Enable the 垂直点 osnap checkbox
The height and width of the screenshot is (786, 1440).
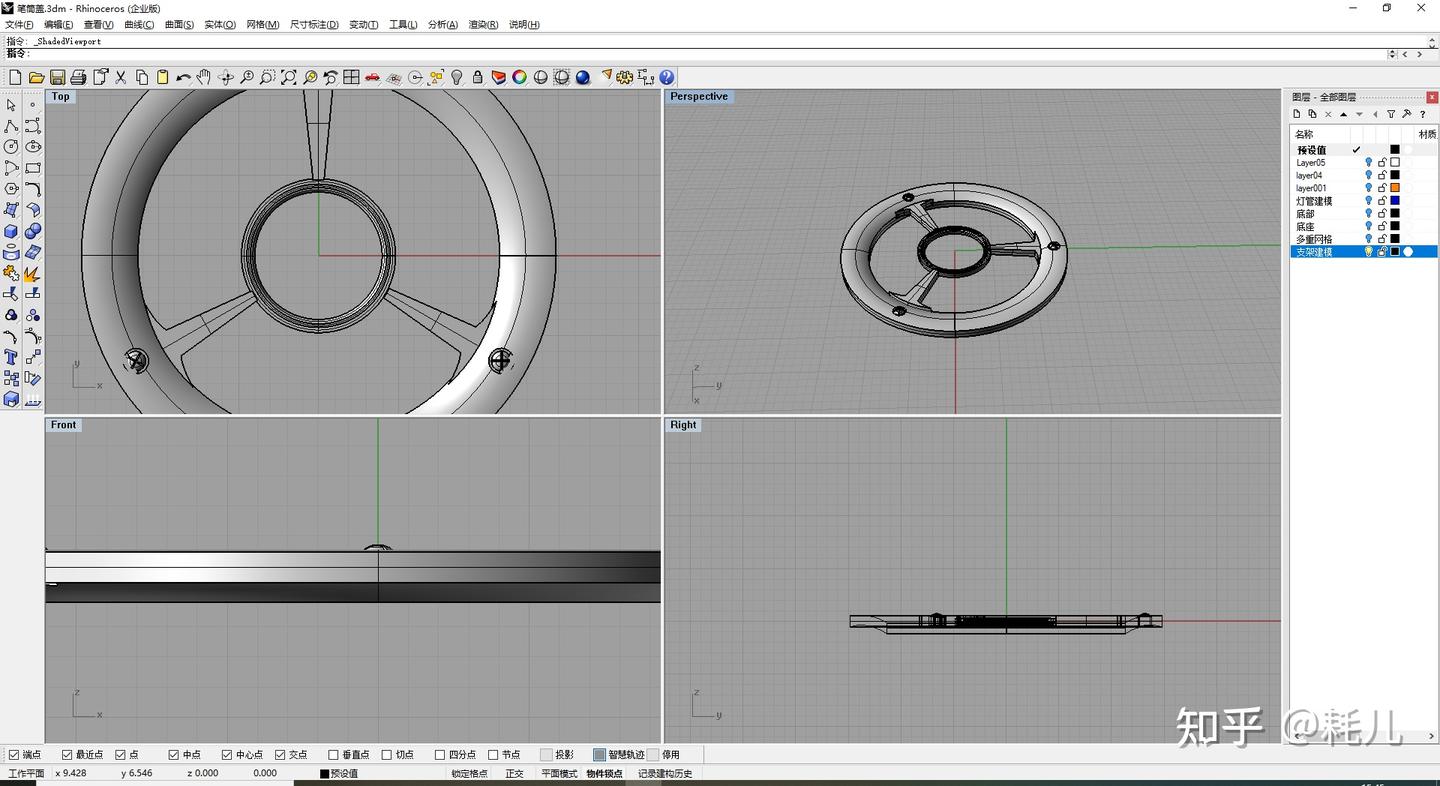coord(334,755)
